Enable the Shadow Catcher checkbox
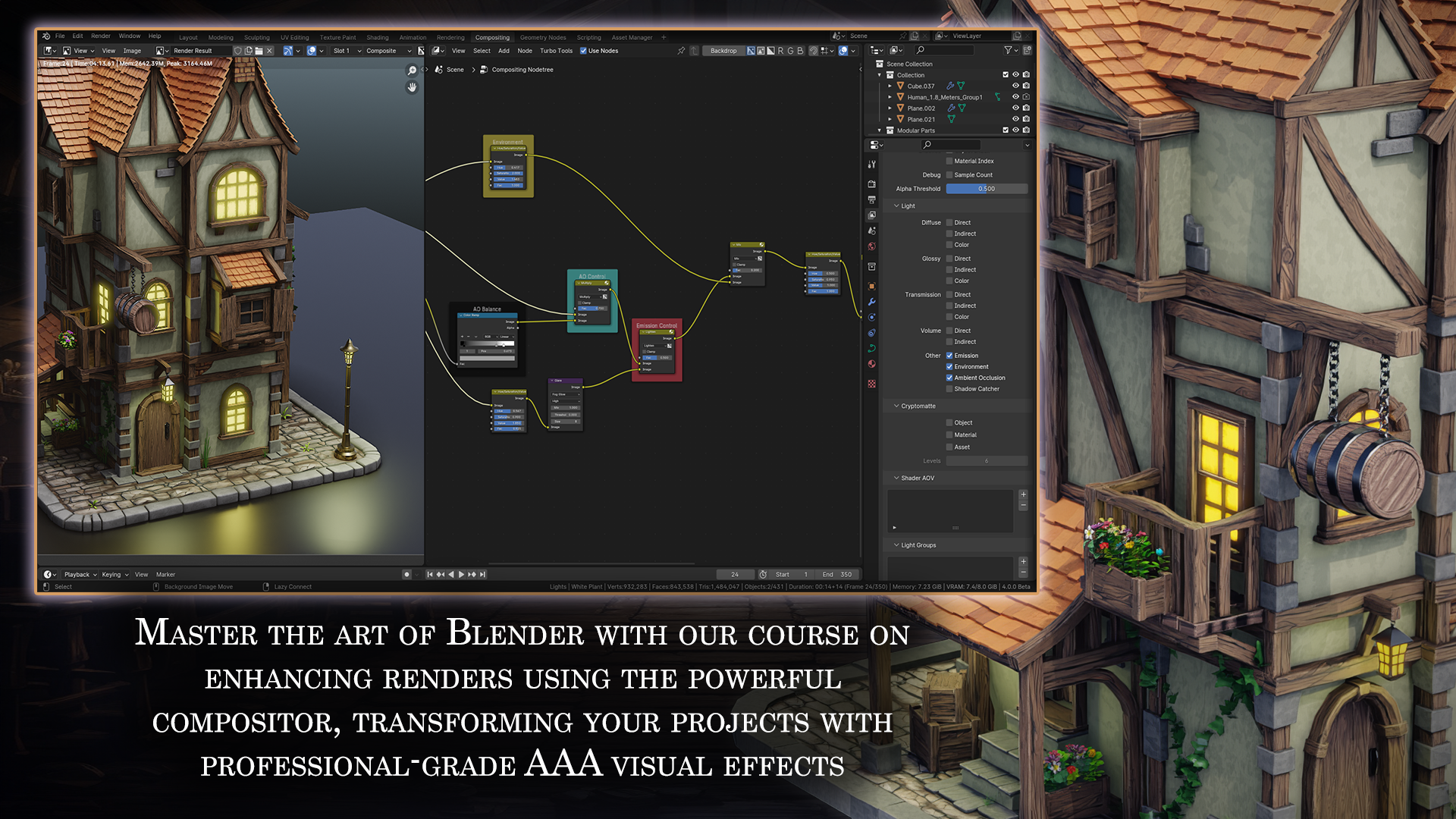The image size is (1456, 819). [949, 389]
